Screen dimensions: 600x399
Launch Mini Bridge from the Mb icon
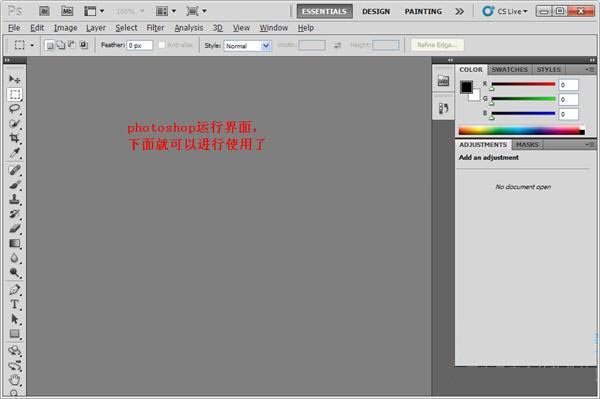tap(67, 11)
